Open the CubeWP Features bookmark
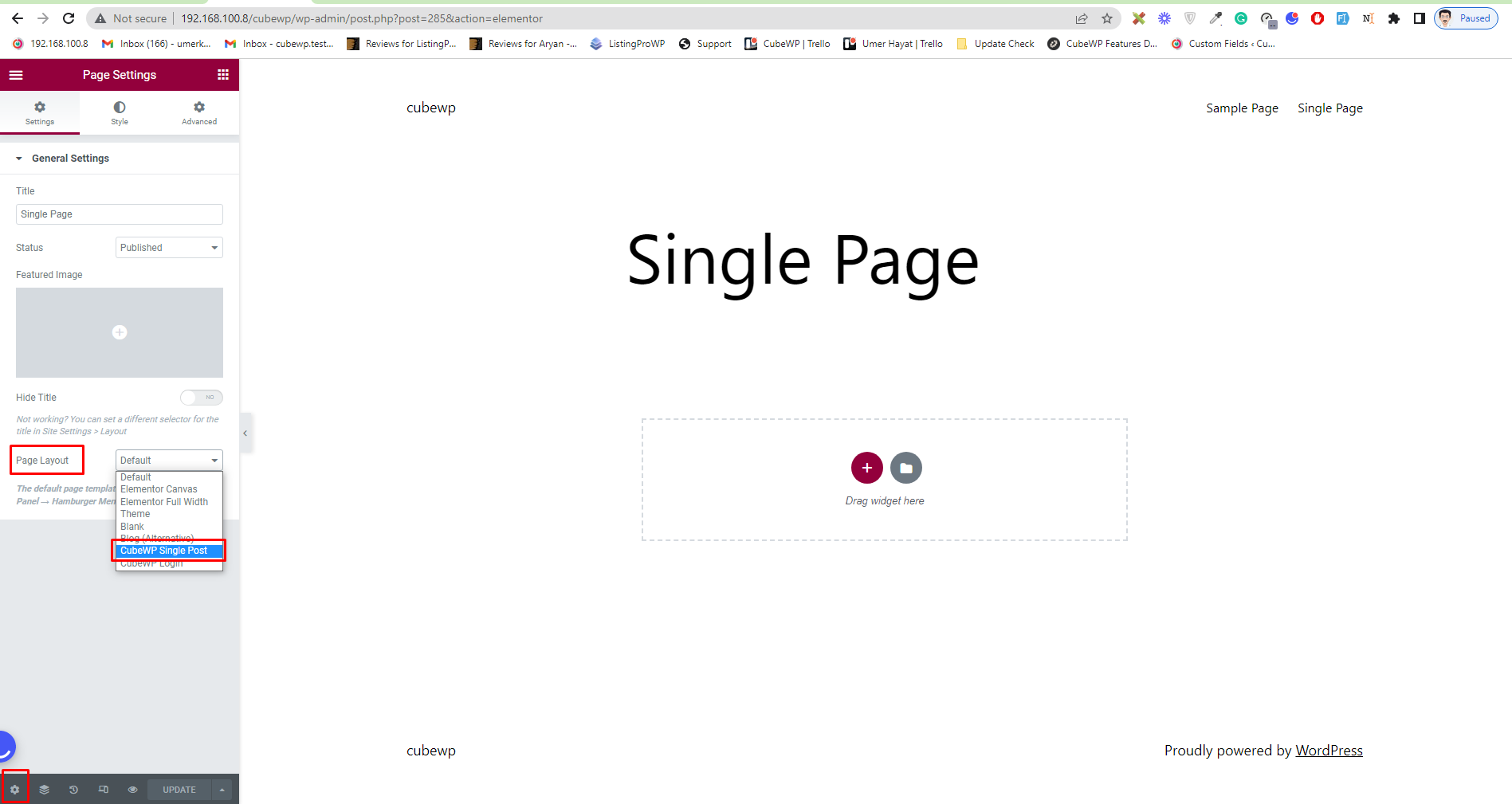 point(1102,44)
